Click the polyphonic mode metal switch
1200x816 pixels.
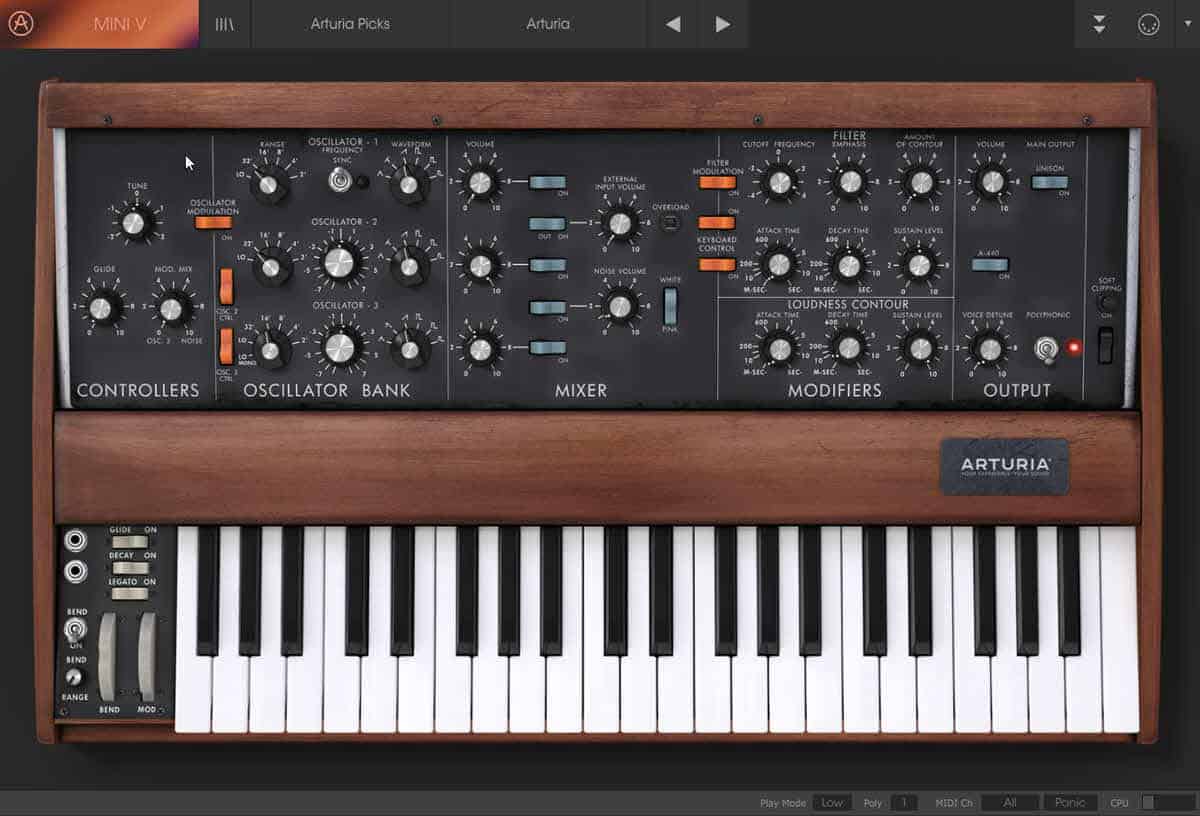(1045, 347)
